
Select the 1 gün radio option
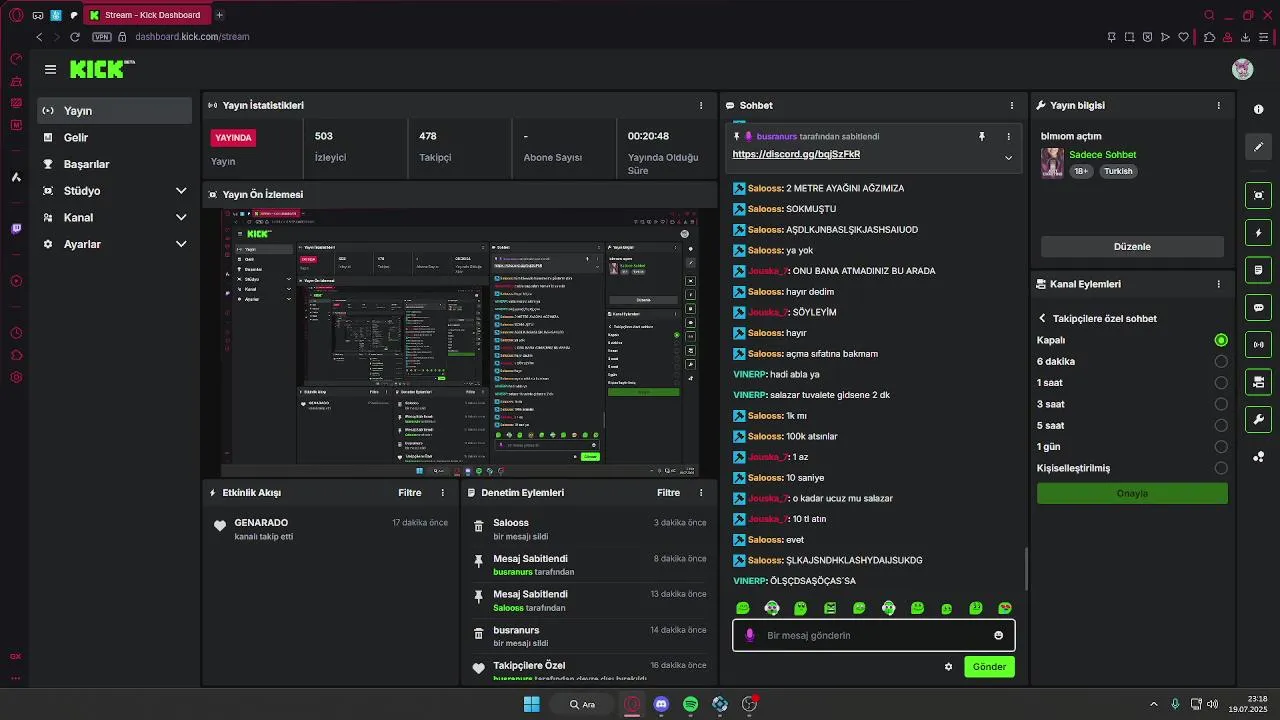click(x=1220, y=447)
